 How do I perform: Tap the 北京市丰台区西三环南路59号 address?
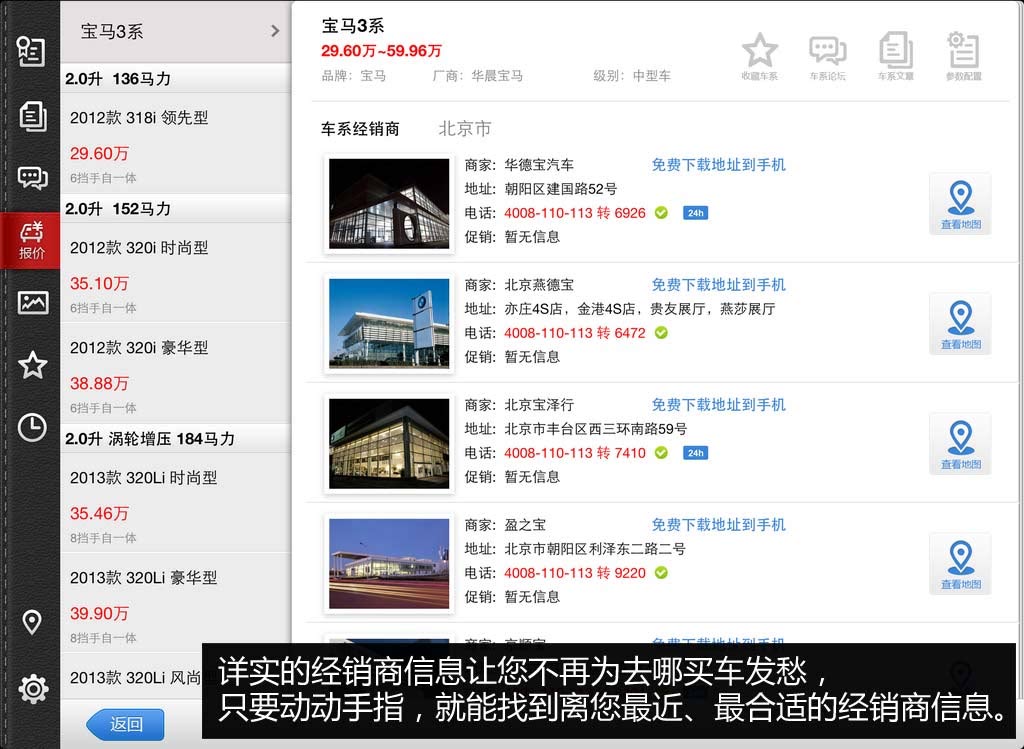point(596,429)
